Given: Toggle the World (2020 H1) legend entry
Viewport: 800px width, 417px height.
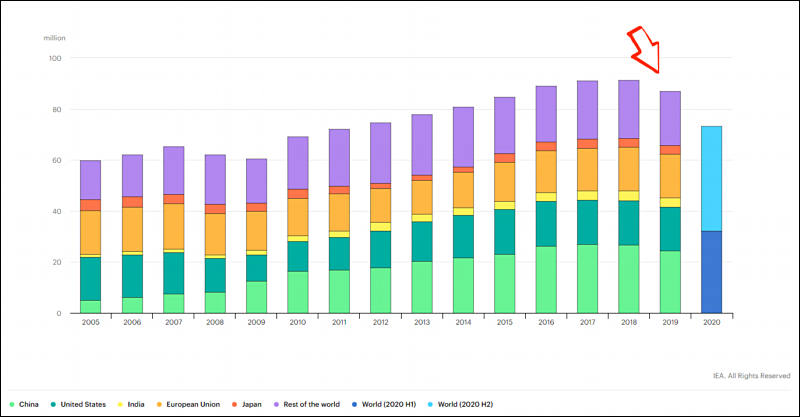Looking at the screenshot, I should point(384,404).
